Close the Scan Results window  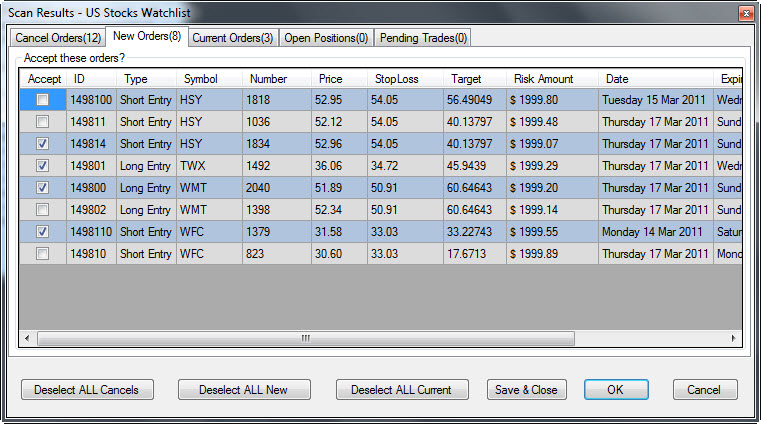point(746,13)
